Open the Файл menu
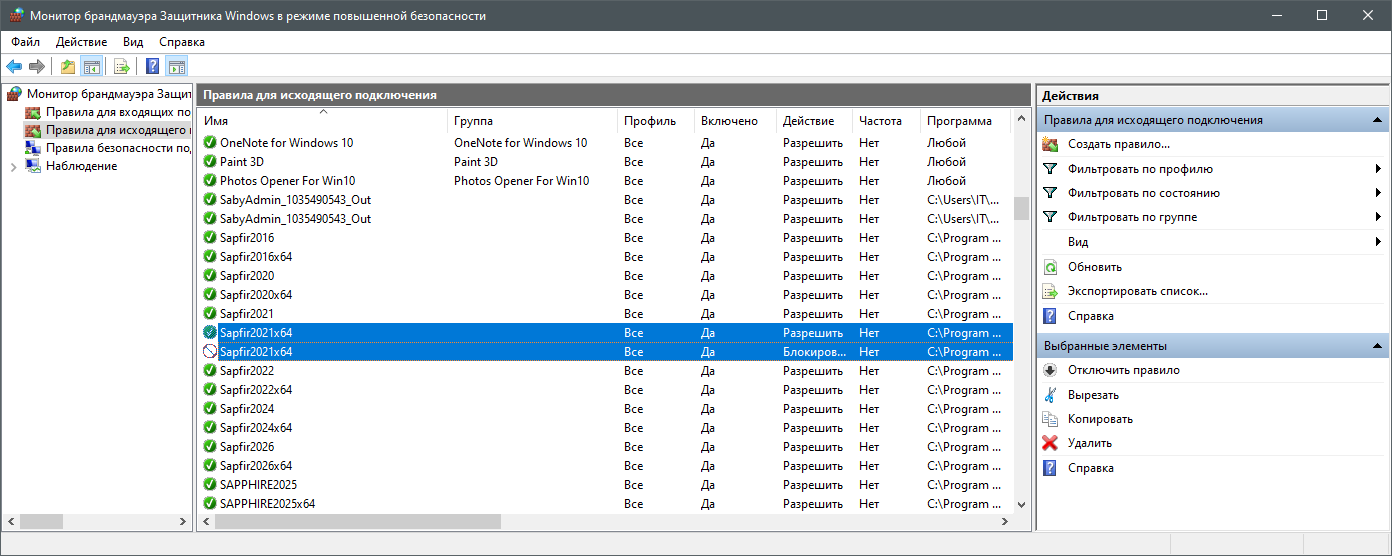This screenshot has height=556, width=1392. [x=26, y=42]
